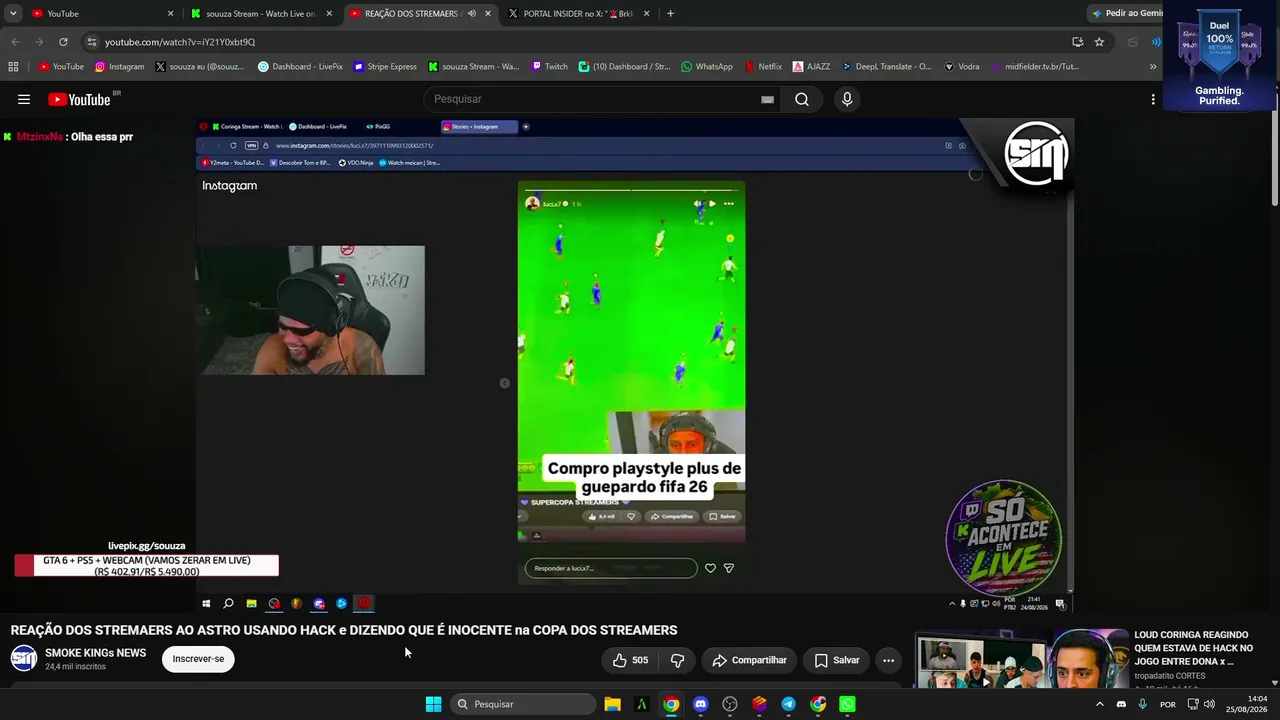Bookmark this page with the star
Screen dimensions: 1280x720
point(1099,42)
